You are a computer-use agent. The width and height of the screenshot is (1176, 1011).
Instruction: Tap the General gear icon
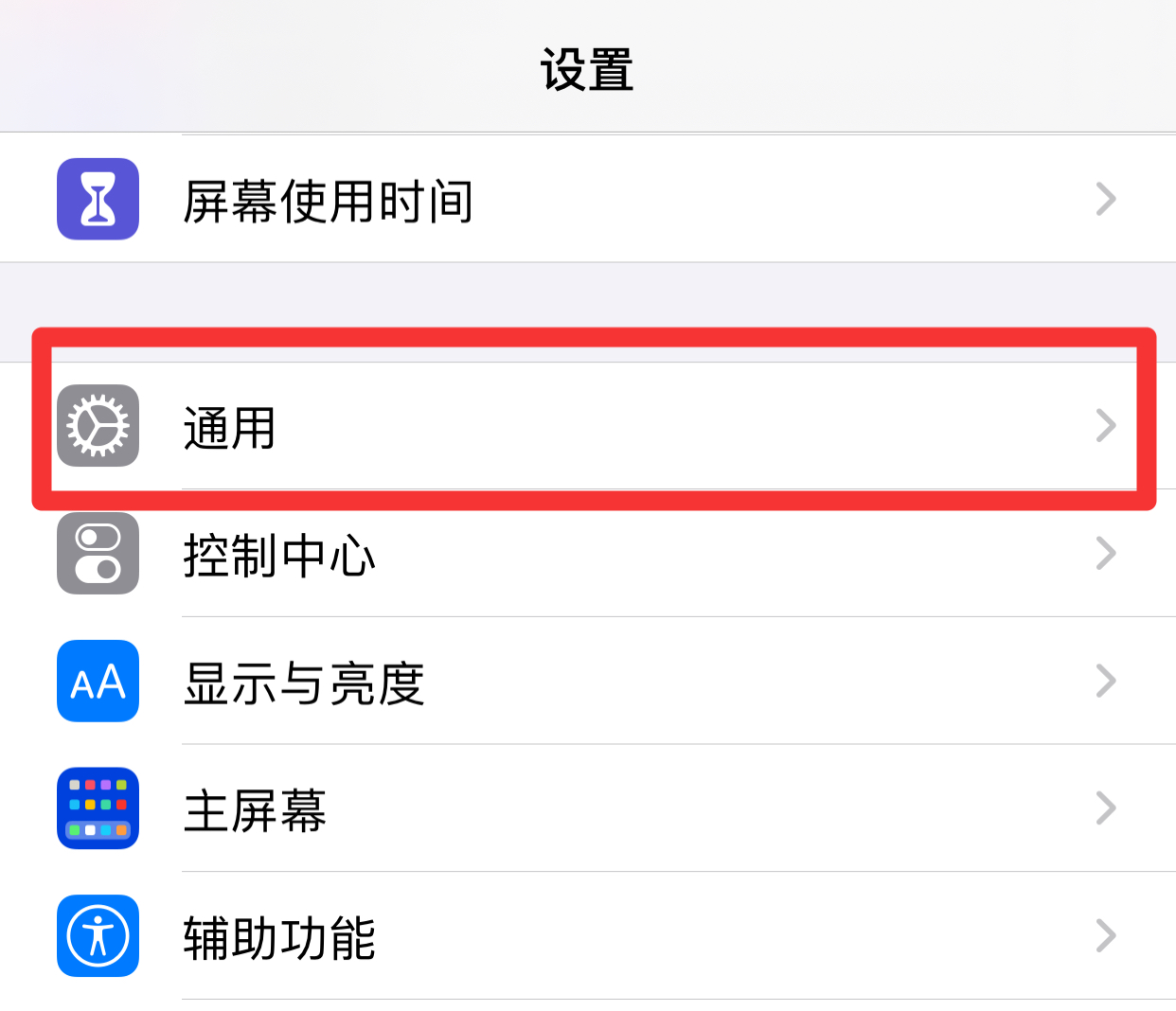coord(98,426)
